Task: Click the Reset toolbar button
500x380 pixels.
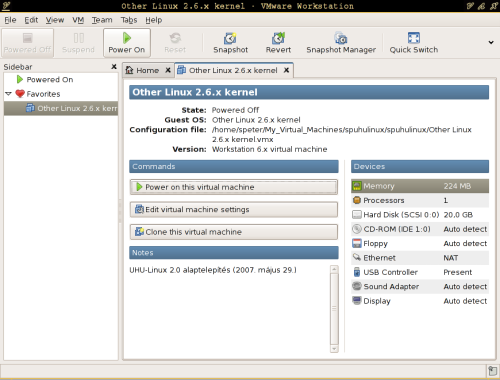Action: click(175, 43)
